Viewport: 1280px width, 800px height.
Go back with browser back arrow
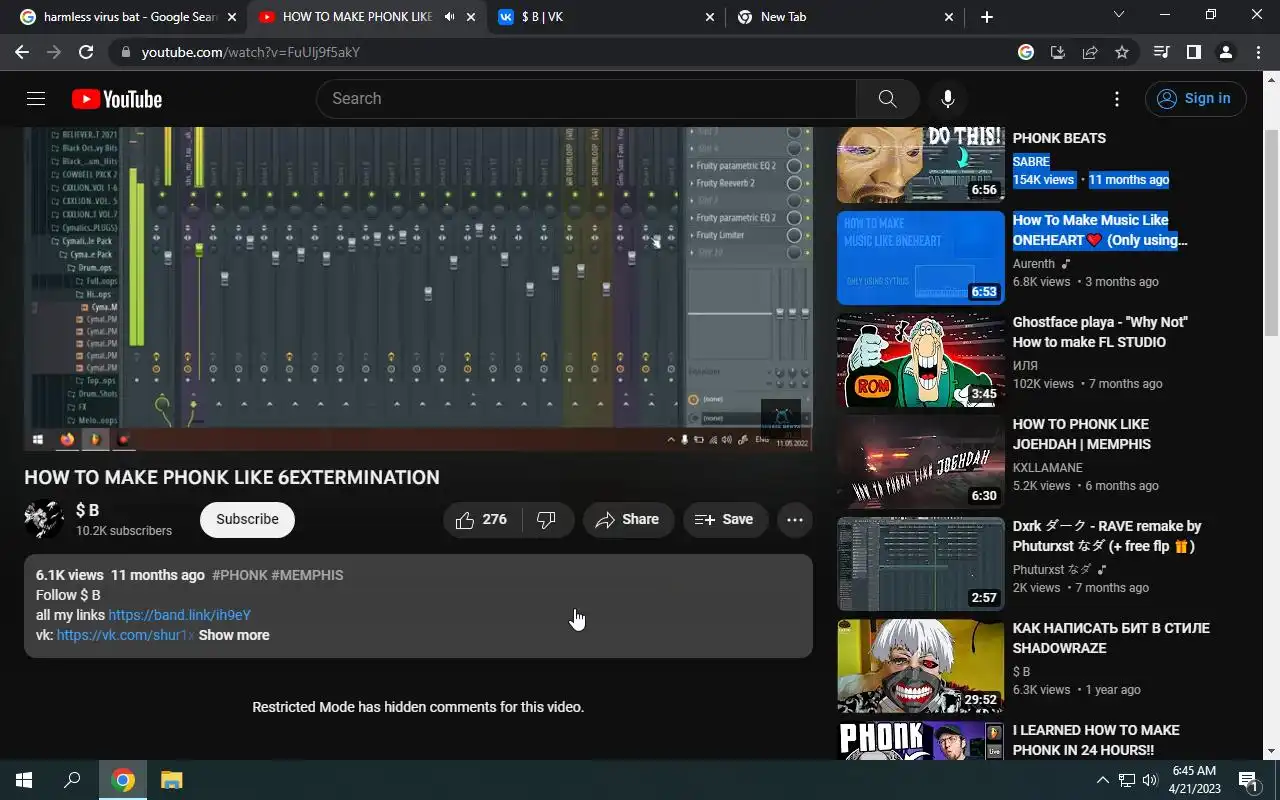22,52
